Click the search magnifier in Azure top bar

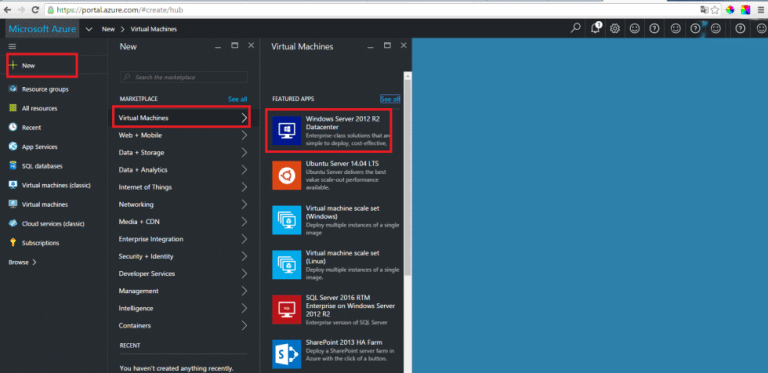[576, 28]
